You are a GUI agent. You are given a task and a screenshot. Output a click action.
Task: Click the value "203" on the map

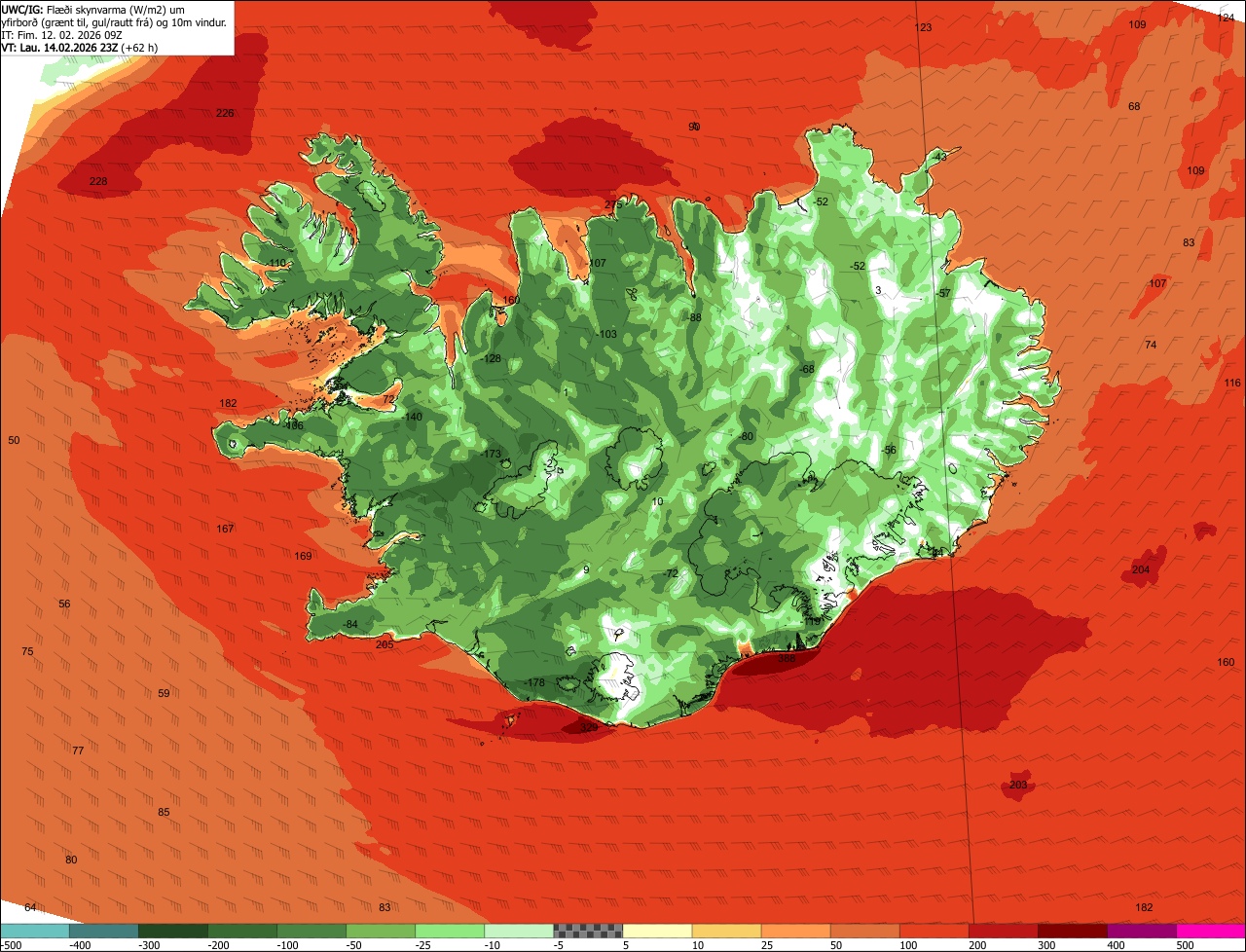(x=1018, y=785)
